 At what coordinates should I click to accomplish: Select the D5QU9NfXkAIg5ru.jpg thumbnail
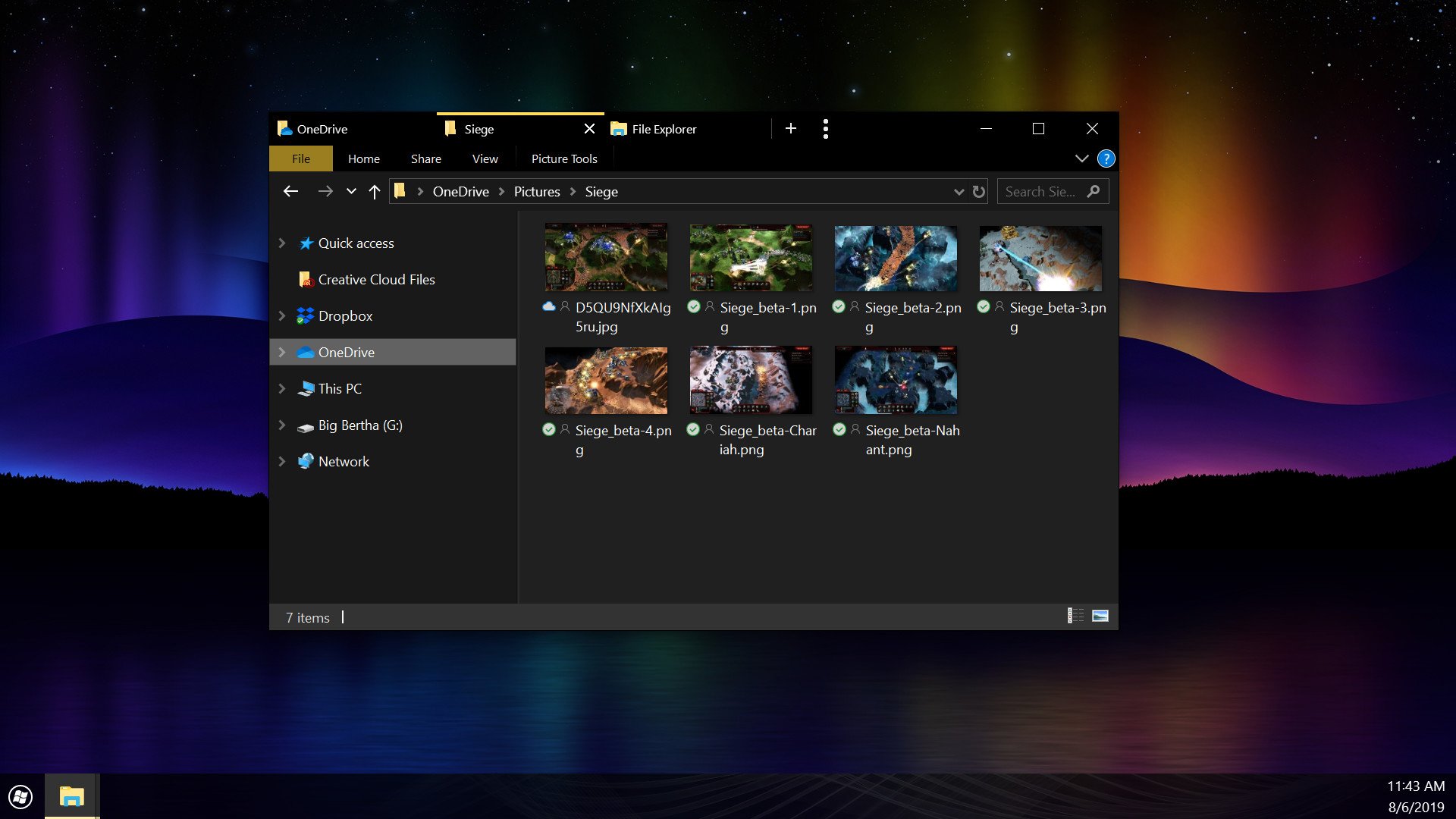(606, 257)
